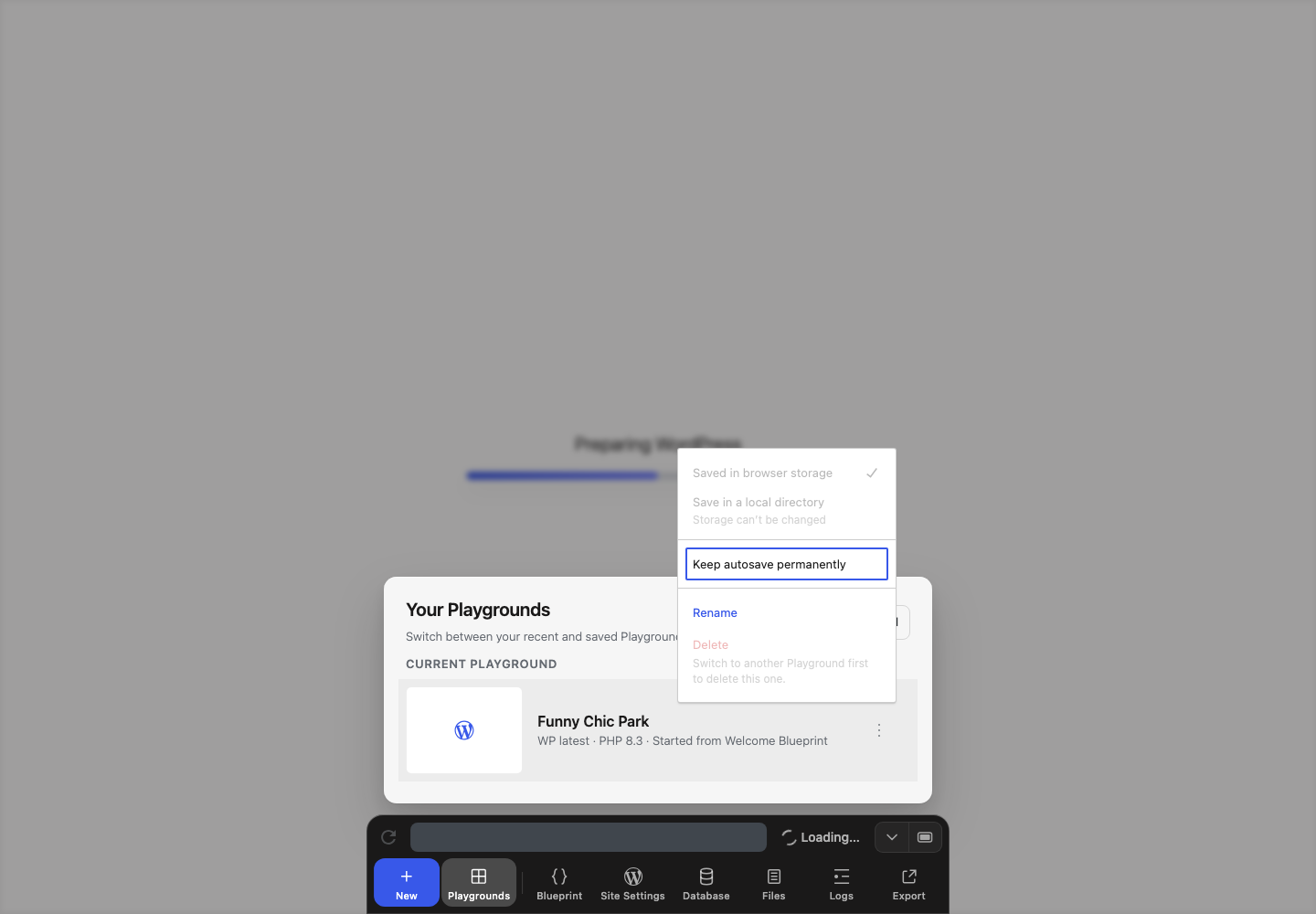
Task: Click the Loading status indicator
Action: point(821,837)
